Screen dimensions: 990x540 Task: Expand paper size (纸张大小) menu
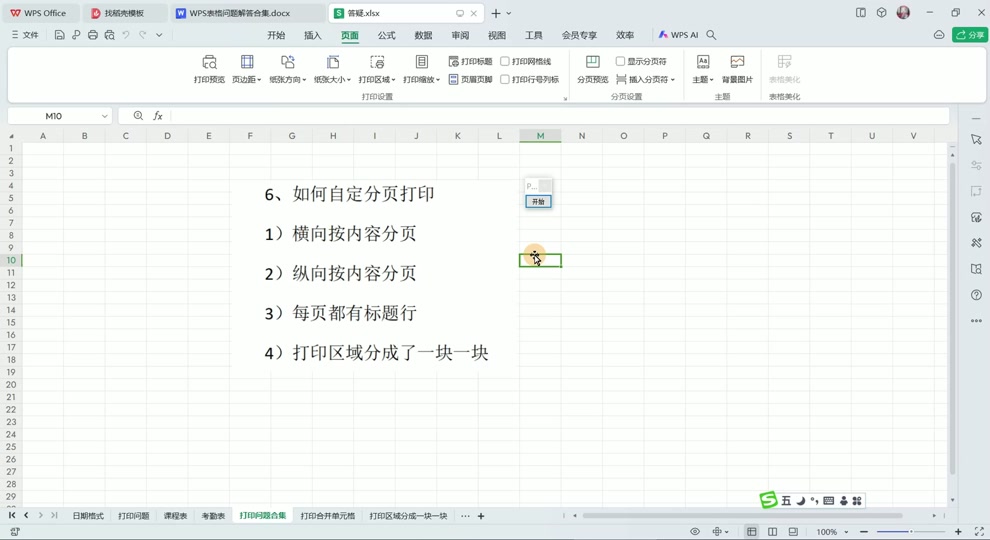point(332,69)
